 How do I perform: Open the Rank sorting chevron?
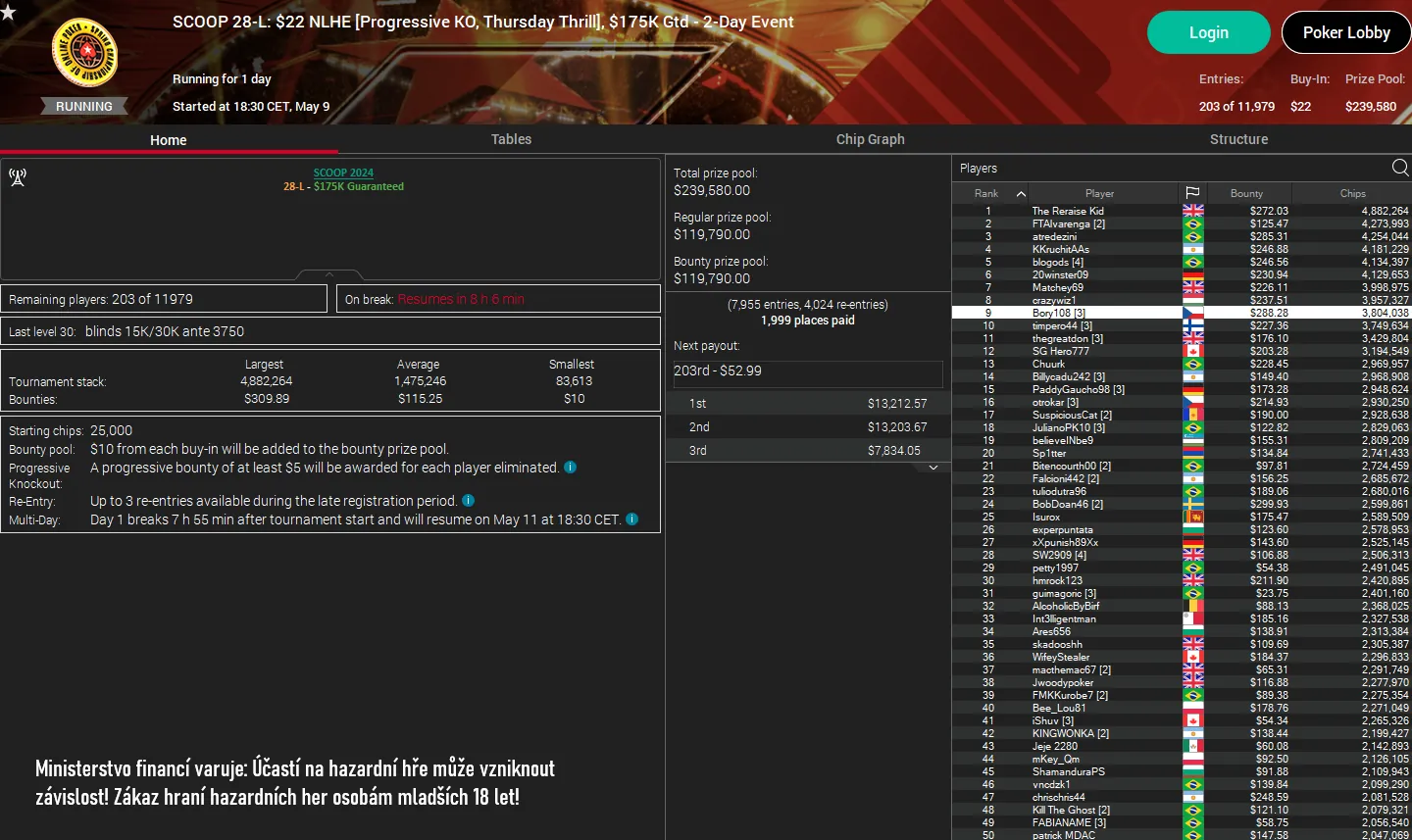[1020, 193]
